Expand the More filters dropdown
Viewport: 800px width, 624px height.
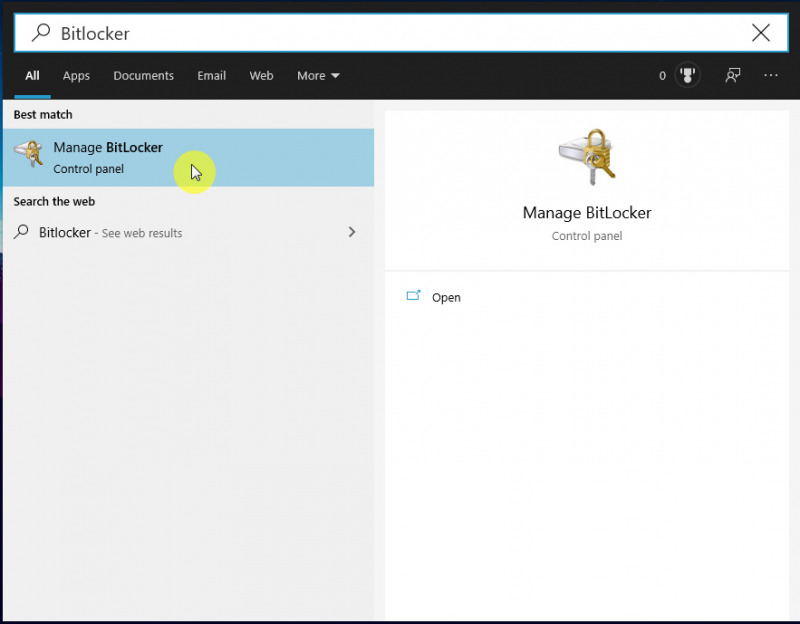click(x=318, y=76)
